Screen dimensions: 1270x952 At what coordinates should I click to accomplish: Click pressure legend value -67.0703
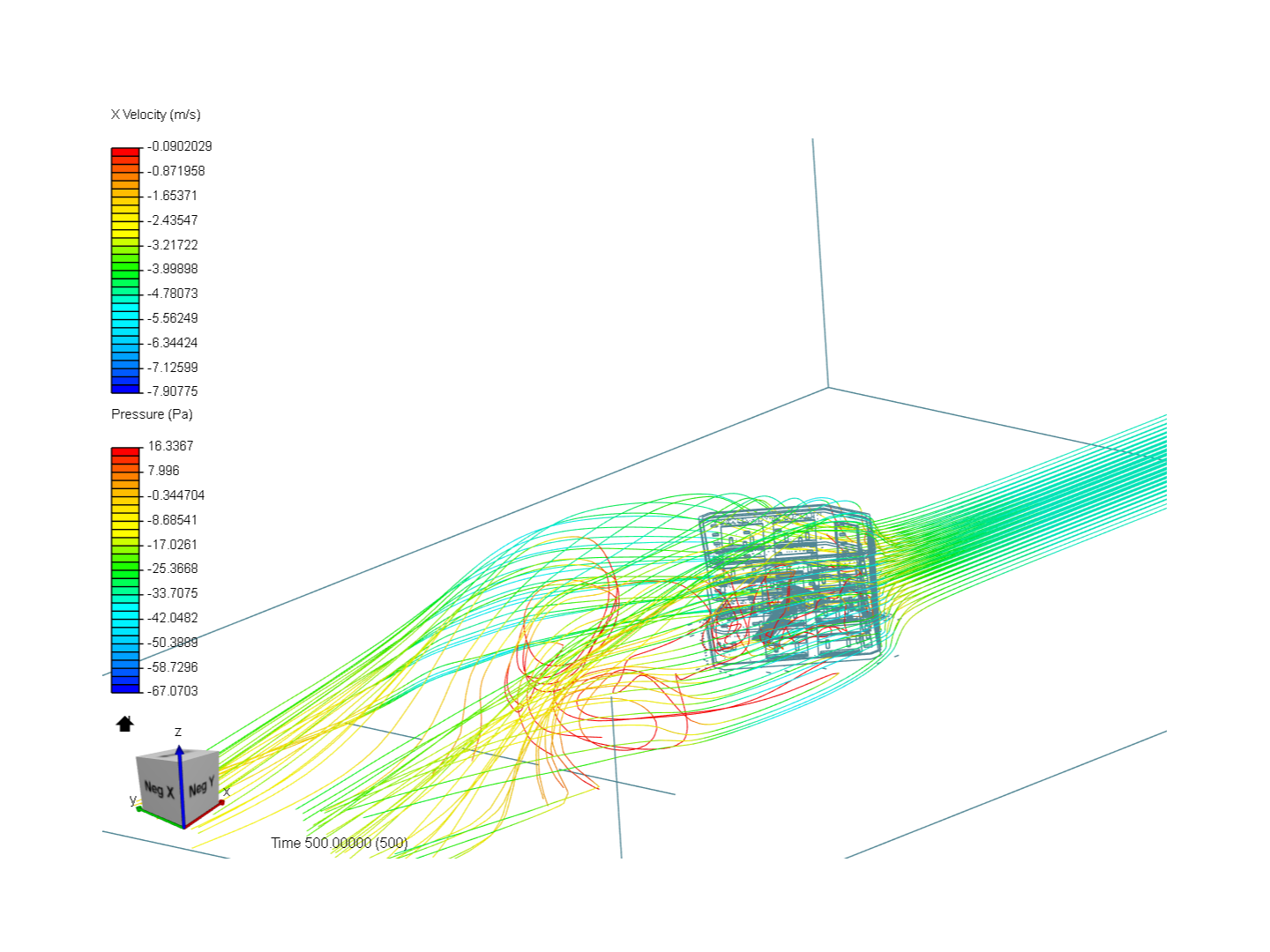pyautogui.click(x=173, y=691)
